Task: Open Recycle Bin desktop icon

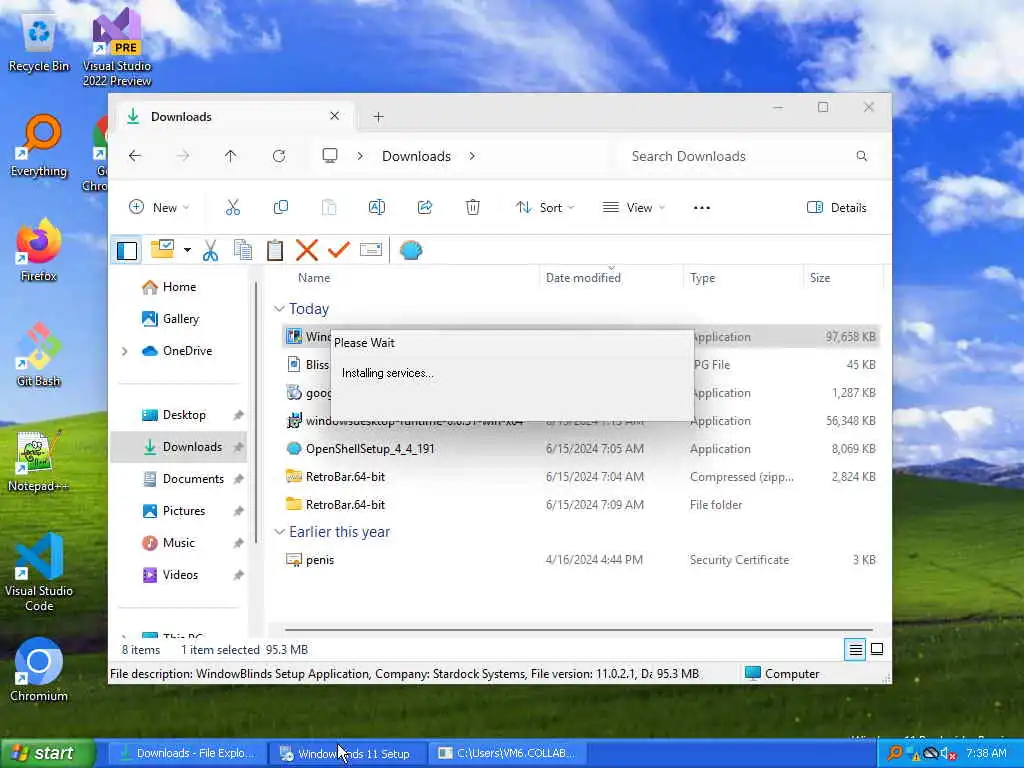Action: point(39,44)
